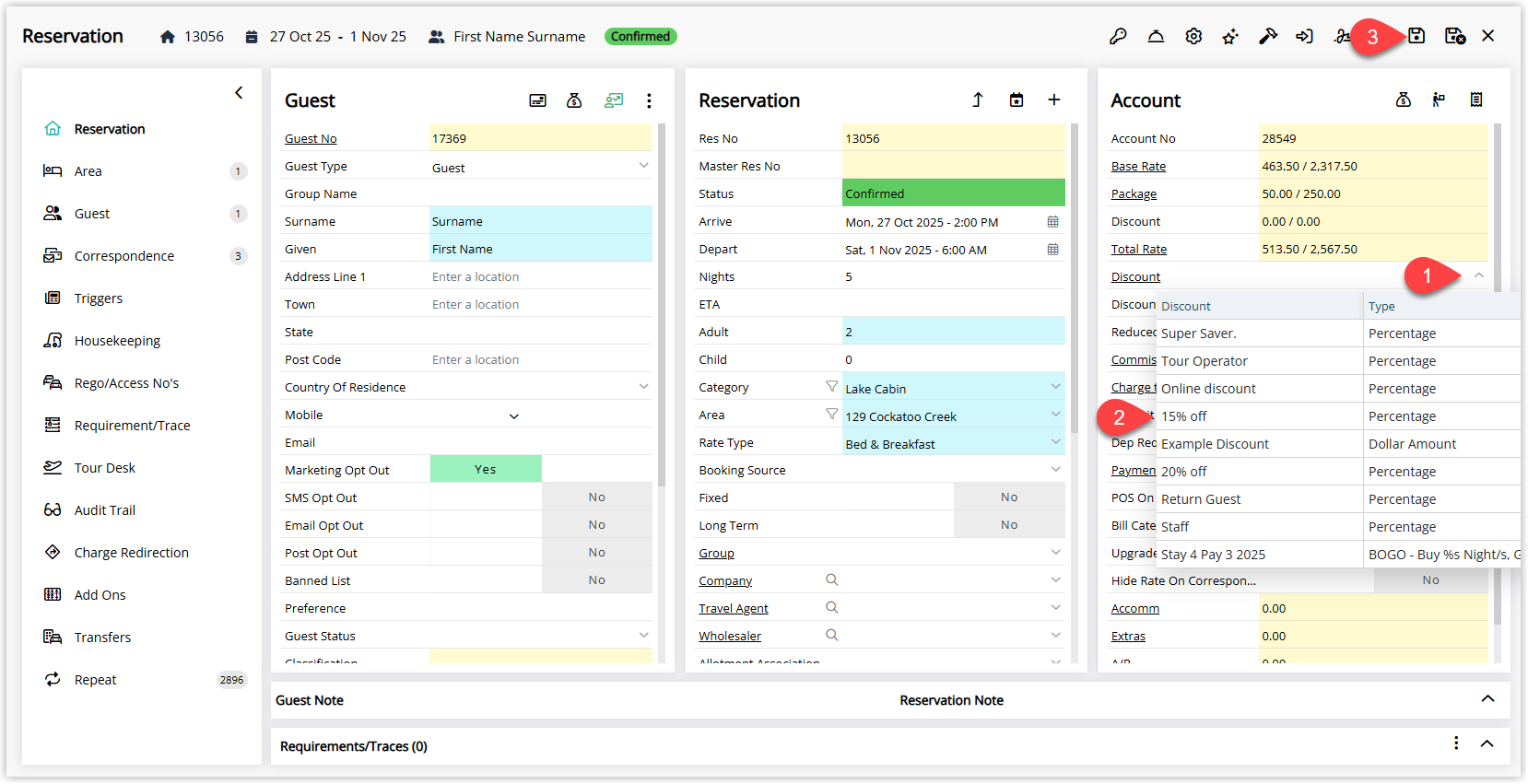Open the Requirements/Traces kebab menu
The height and width of the screenshot is (784, 1528).
click(1456, 743)
